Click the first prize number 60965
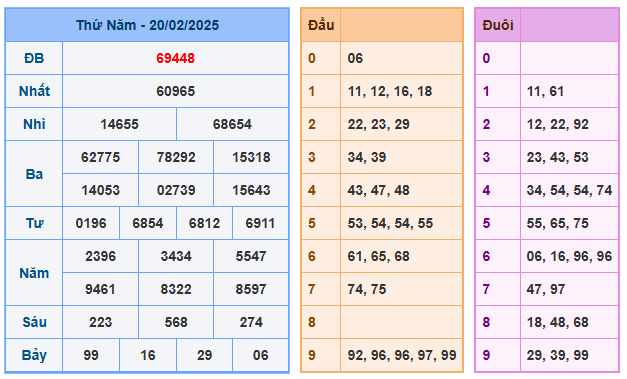The image size is (627, 379). tap(175, 91)
